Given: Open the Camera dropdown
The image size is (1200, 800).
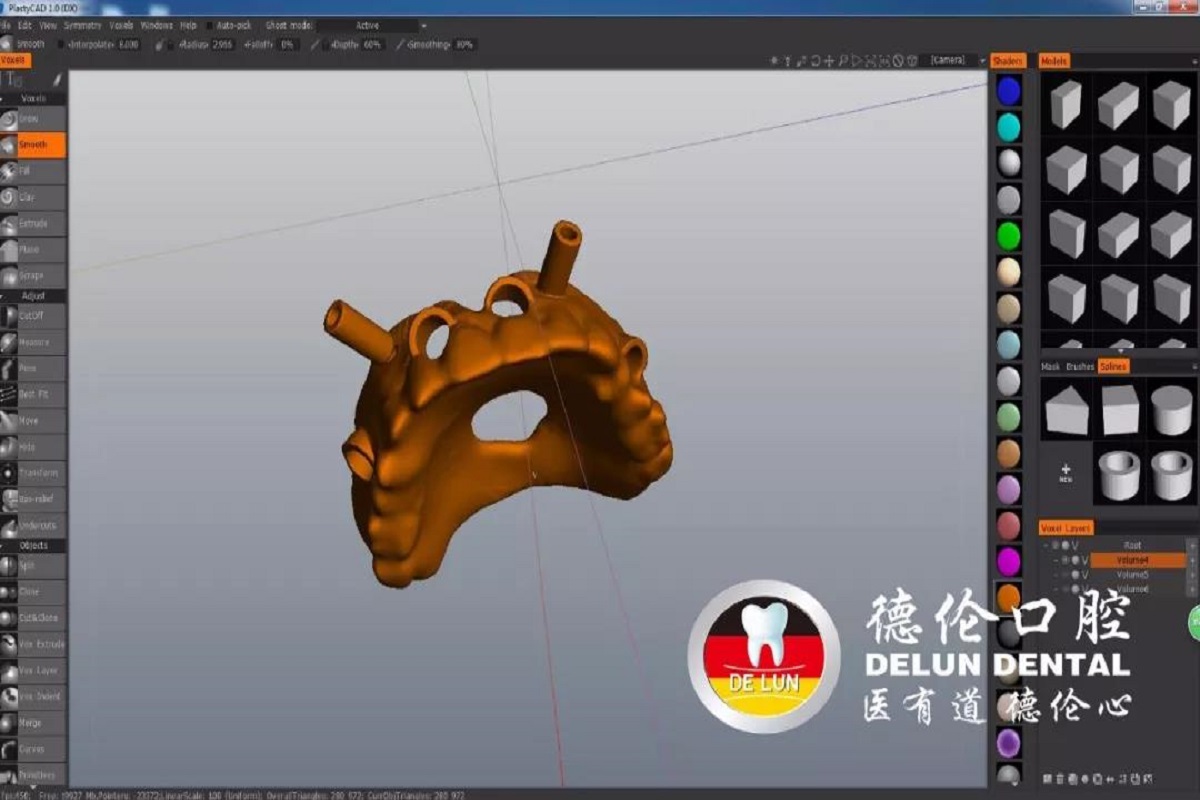Looking at the screenshot, I should point(955,60).
